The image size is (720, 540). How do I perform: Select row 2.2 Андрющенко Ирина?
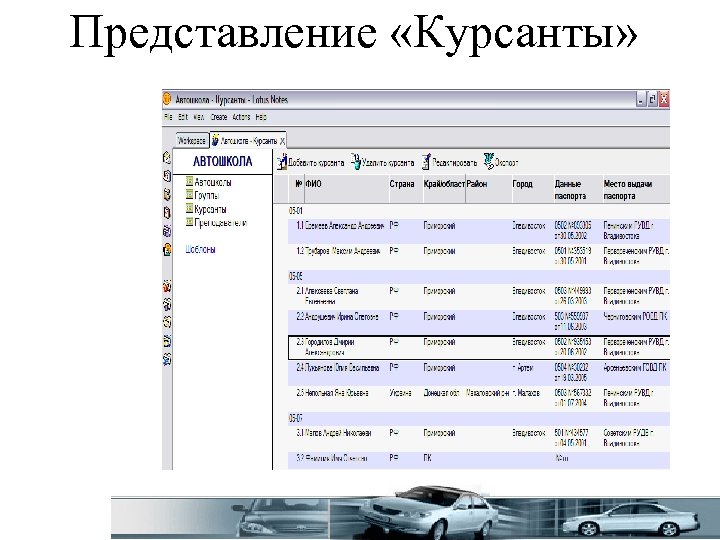tap(478, 321)
